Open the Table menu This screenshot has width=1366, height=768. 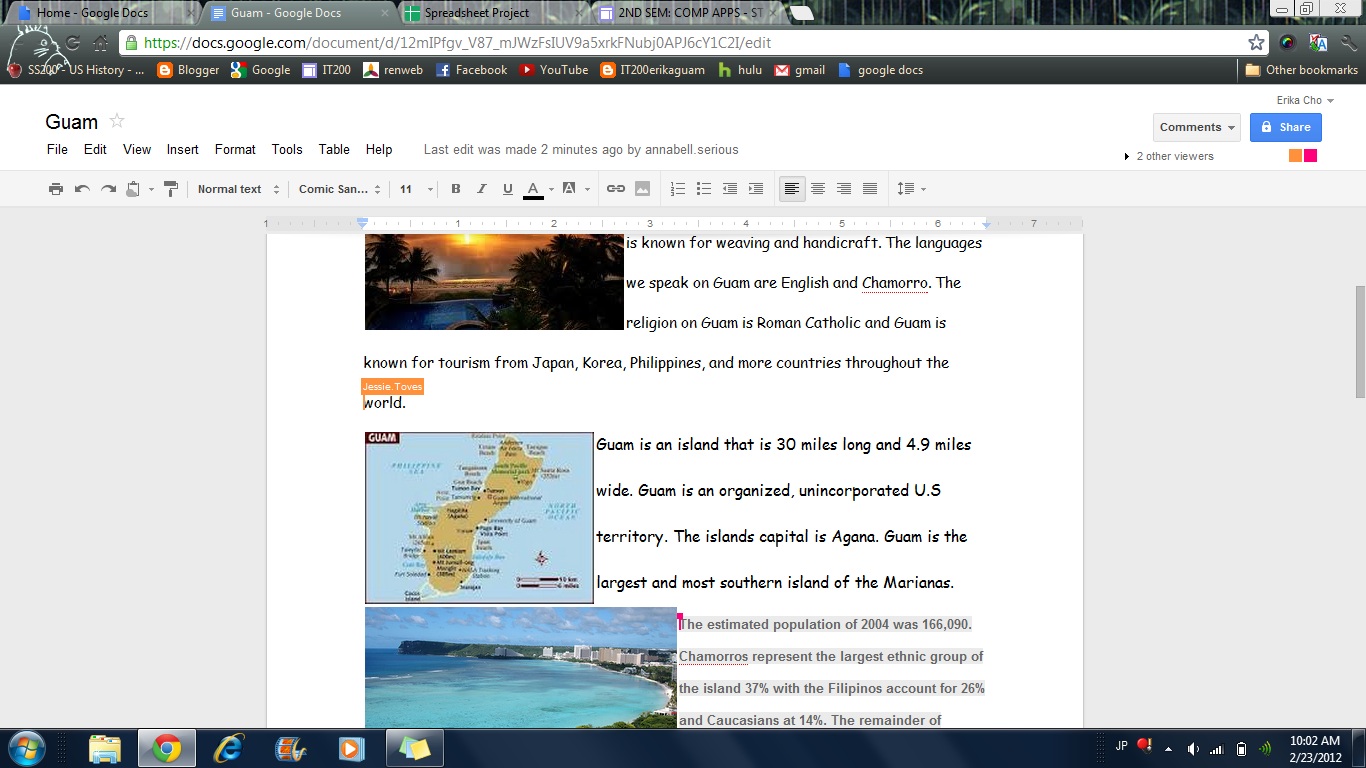334,149
